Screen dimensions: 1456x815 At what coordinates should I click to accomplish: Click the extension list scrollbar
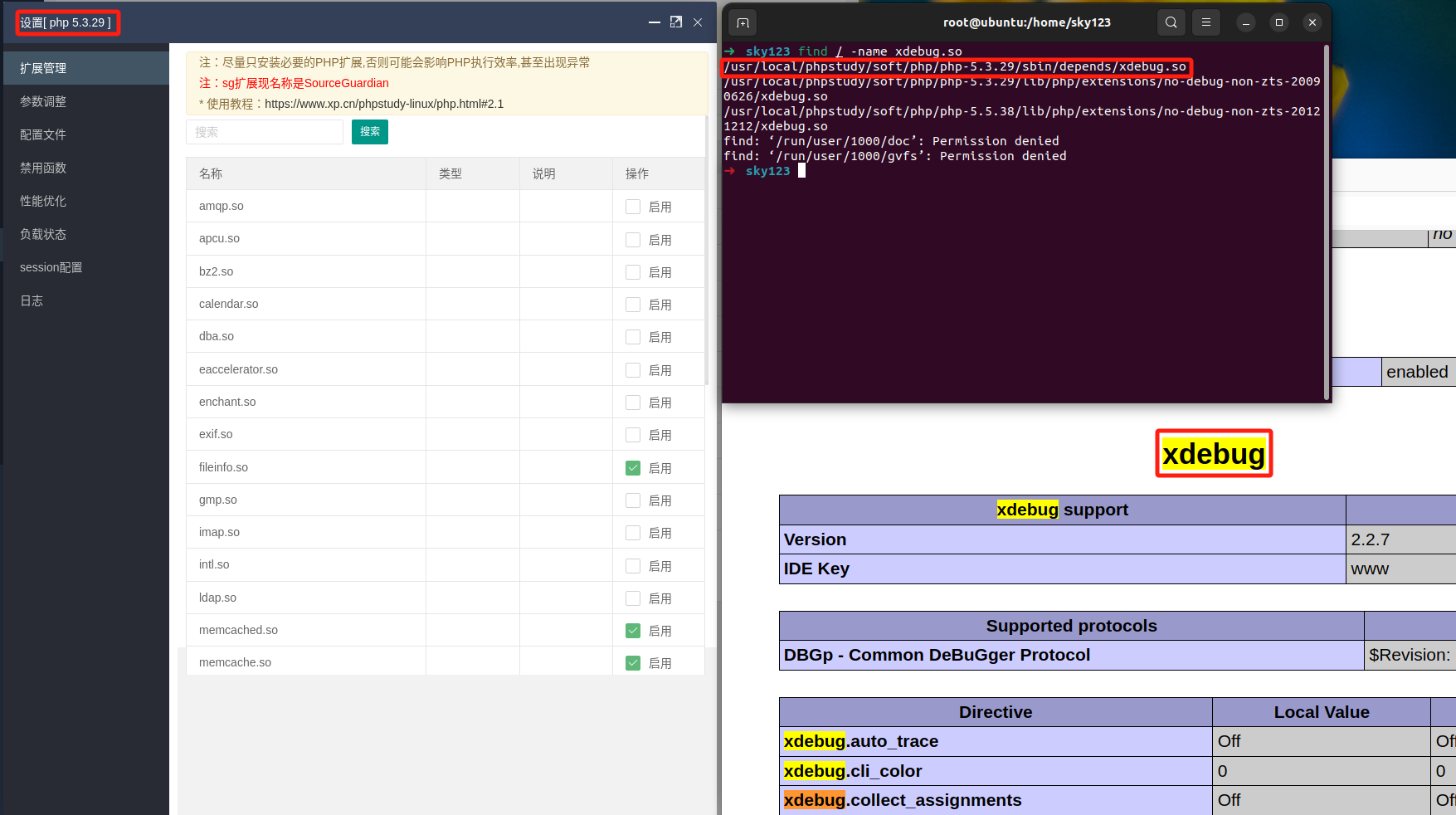(707, 249)
